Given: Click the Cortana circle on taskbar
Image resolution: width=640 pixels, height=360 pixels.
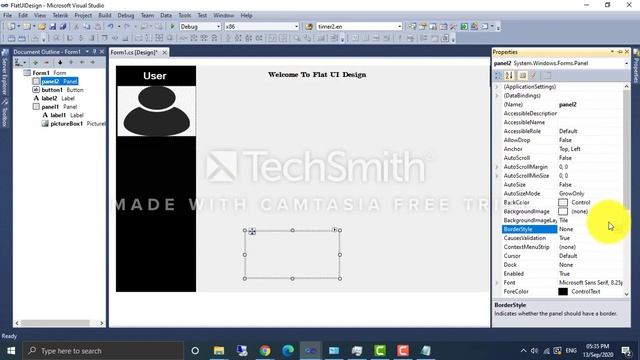Looking at the screenshot, I should [x=195, y=351].
